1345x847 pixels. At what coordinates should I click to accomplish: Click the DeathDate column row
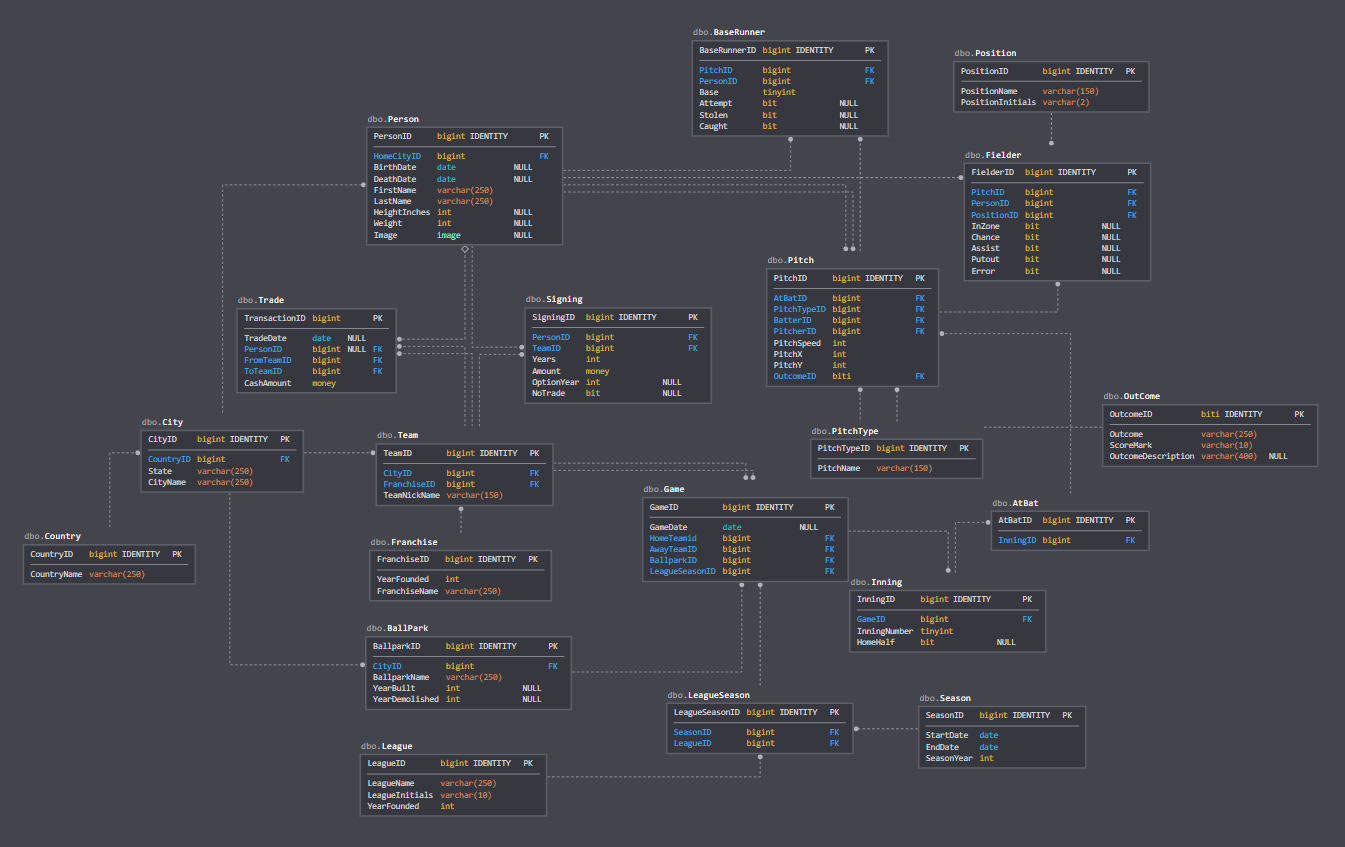[464, 179]
